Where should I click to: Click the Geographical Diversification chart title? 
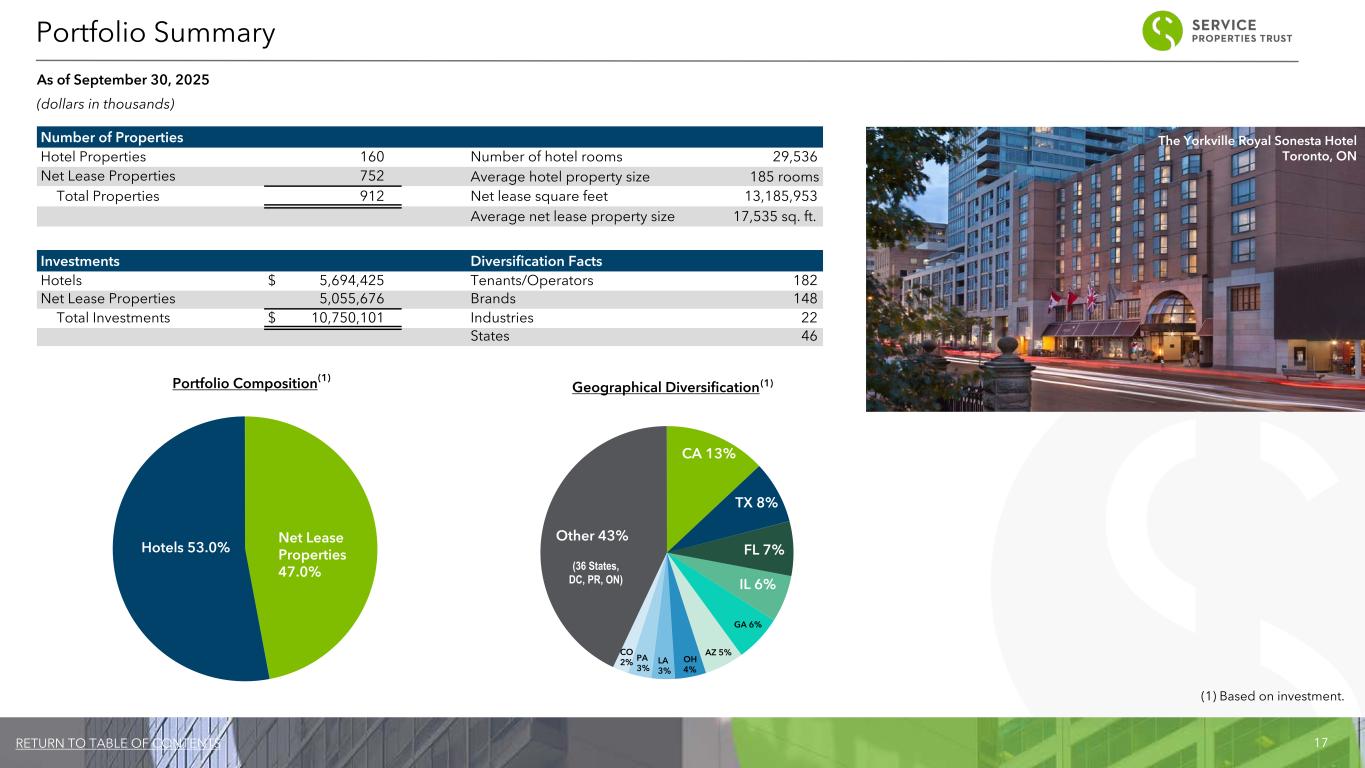(665, 387)
